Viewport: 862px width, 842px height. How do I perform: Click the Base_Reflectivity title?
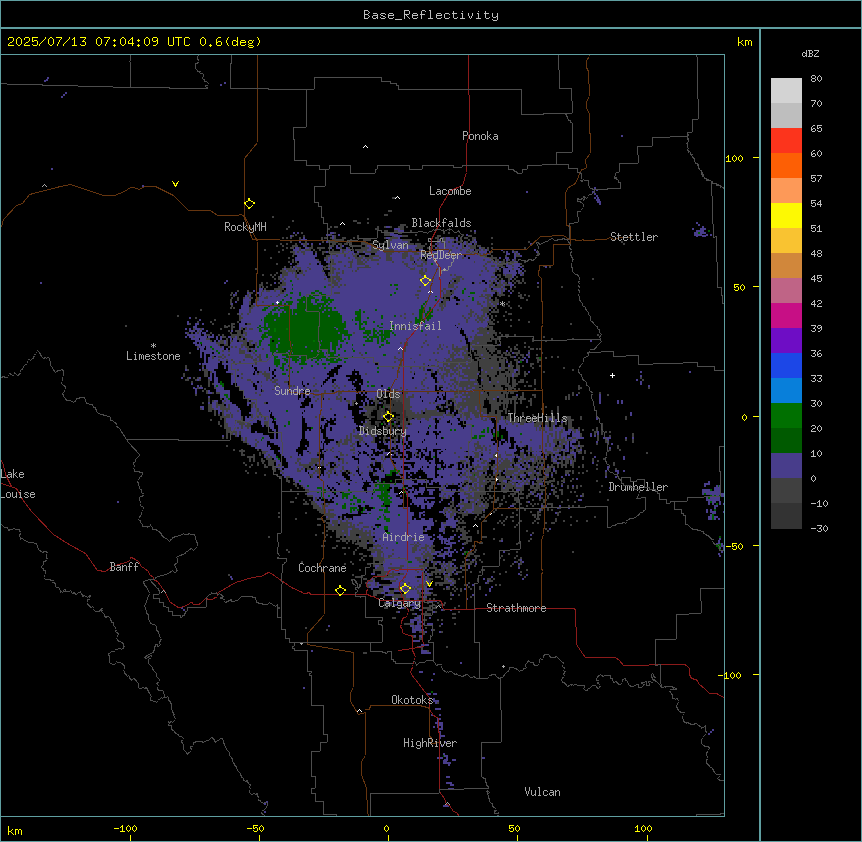click(431, 15)
